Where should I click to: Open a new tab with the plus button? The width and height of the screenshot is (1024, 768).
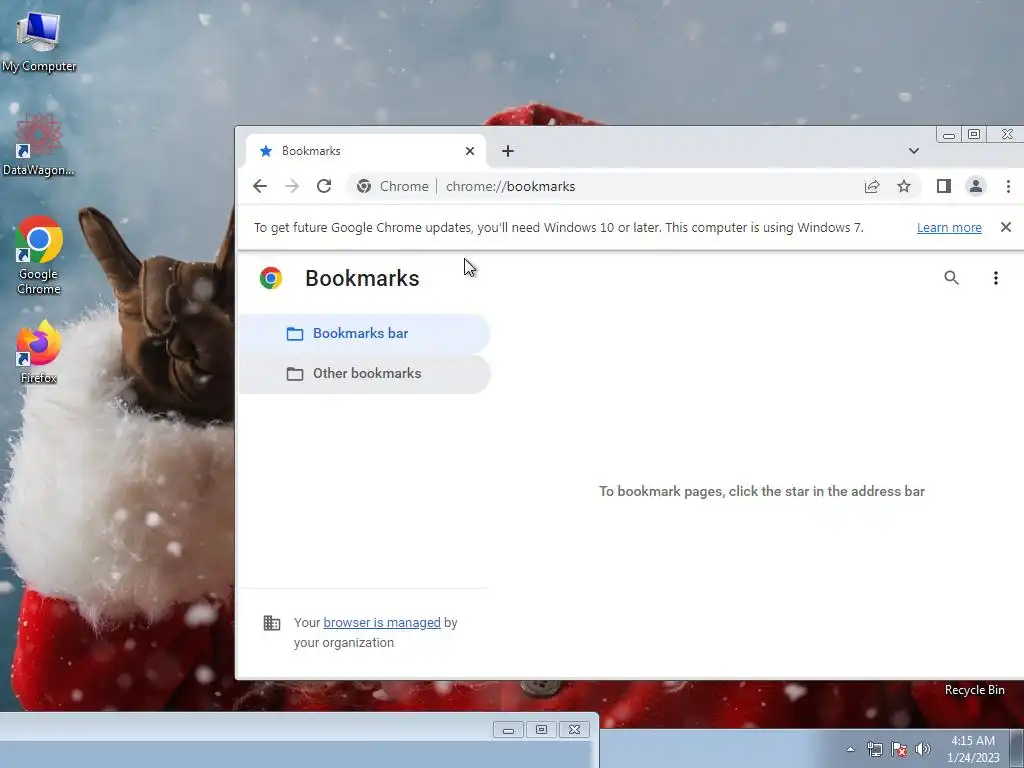(x=508, y=151)
